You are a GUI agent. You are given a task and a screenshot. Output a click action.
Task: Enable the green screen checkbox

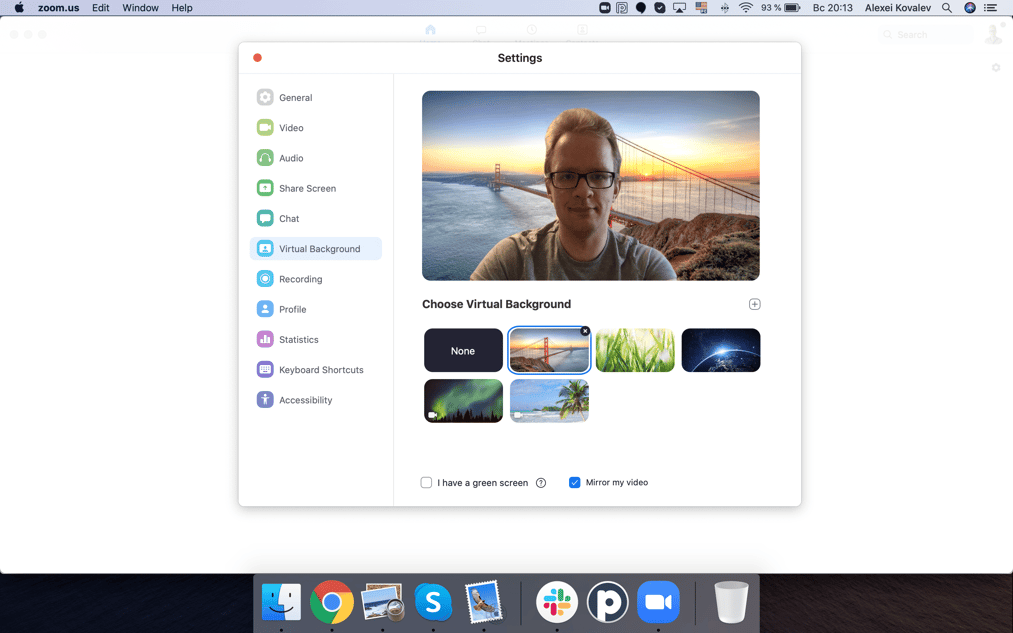(426, 483)
